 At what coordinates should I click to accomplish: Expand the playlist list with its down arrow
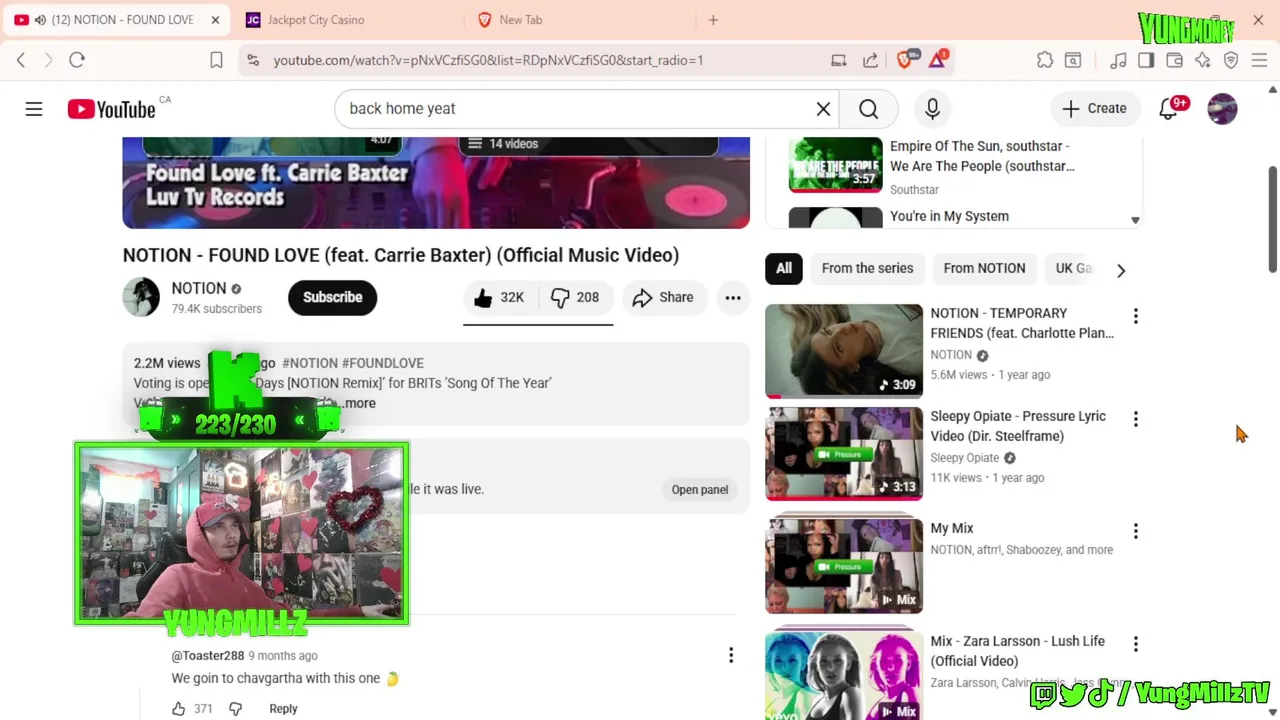(x=1135, y=220)
